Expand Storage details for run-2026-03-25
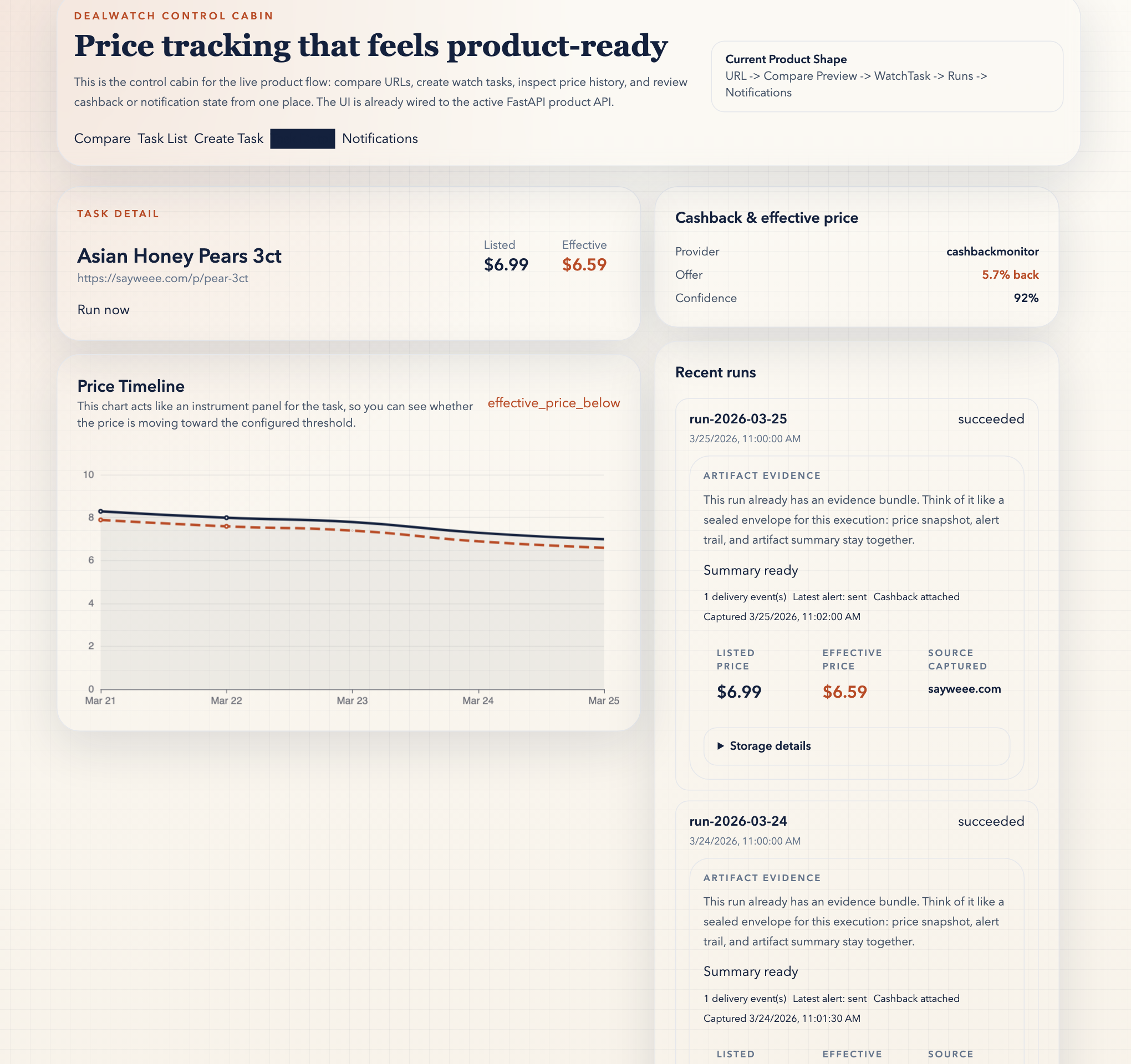Screen dimensions: 1131x1064 click(x=771, y=745)
